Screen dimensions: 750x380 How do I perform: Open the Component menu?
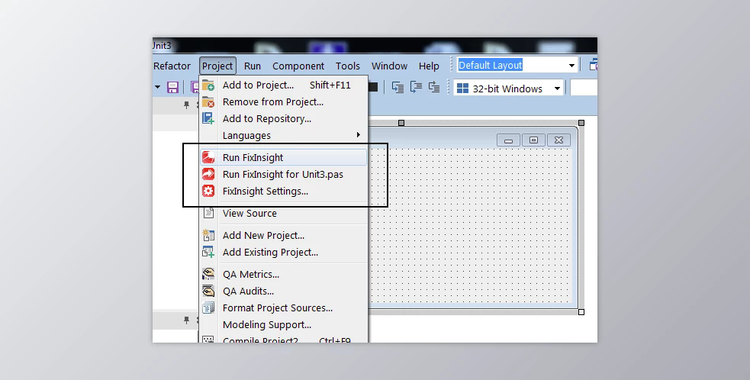pyautogui.click(x=298, y=66)
